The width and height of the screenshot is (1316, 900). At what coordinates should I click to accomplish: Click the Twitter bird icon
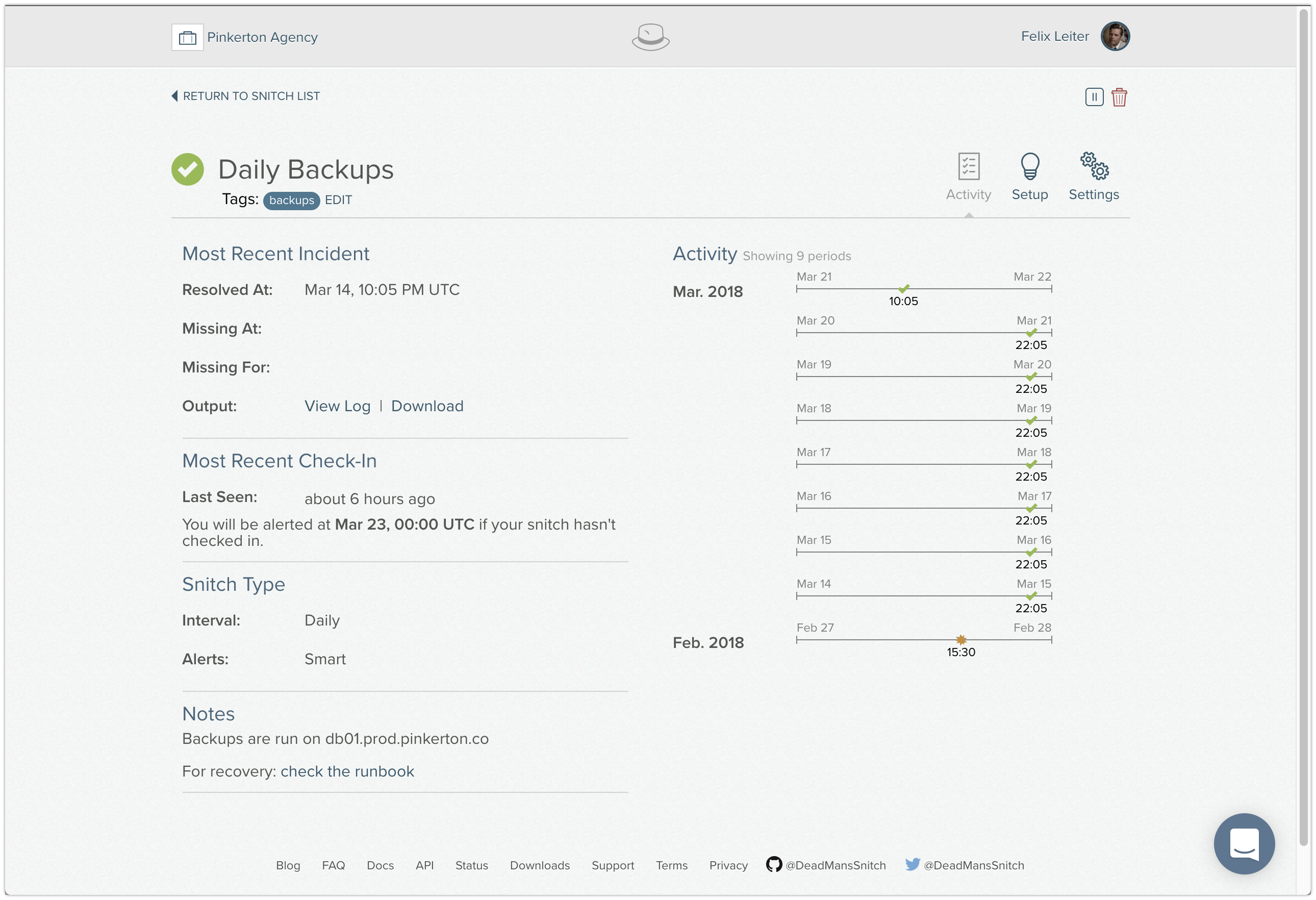click(x=912, y=864)
